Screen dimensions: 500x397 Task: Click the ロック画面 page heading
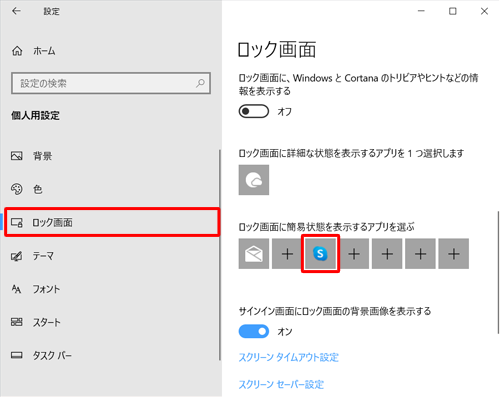277,49
